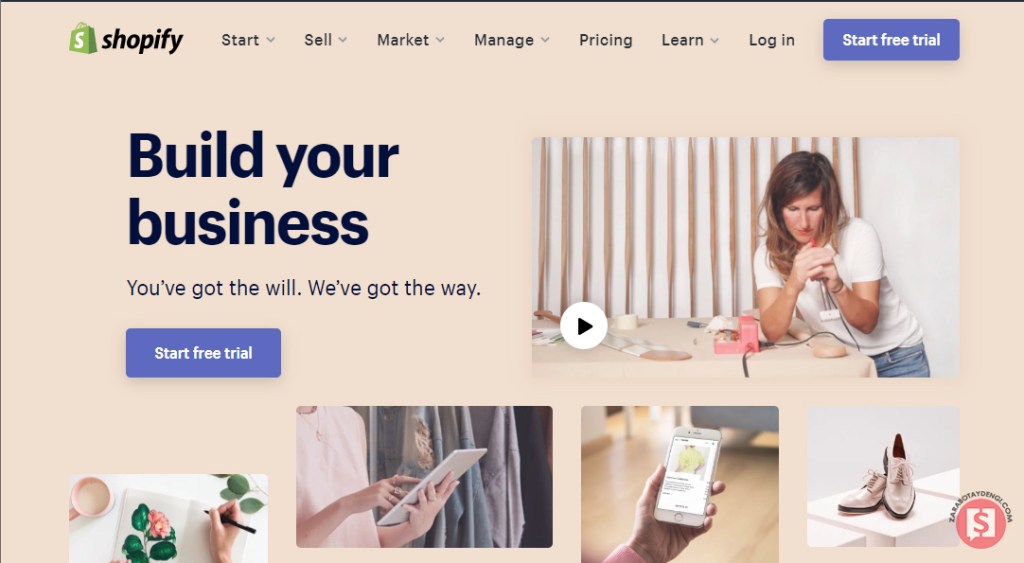Screen dimensions: 1024x563
Task: Expand the Sell dropdown arrow
Action: (343, 40)
